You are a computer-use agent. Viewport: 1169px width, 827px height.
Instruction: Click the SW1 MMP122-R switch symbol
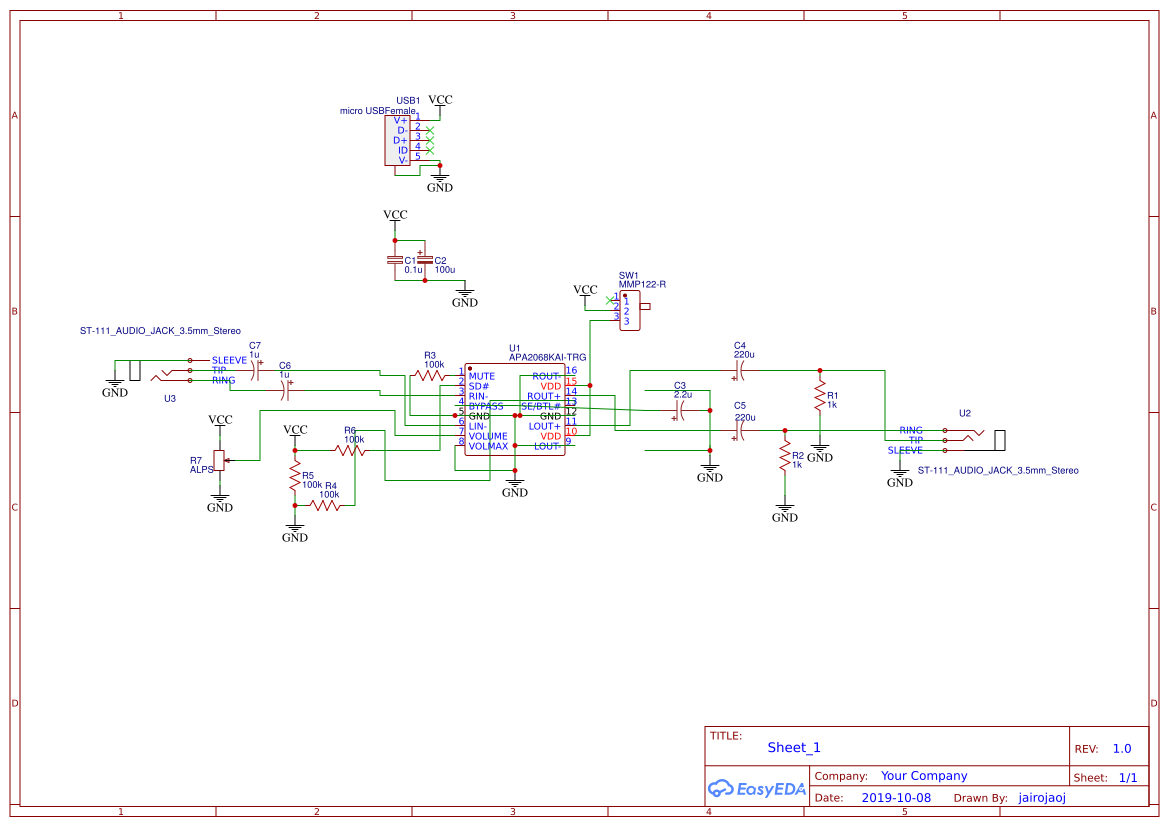tap(630, 310)
